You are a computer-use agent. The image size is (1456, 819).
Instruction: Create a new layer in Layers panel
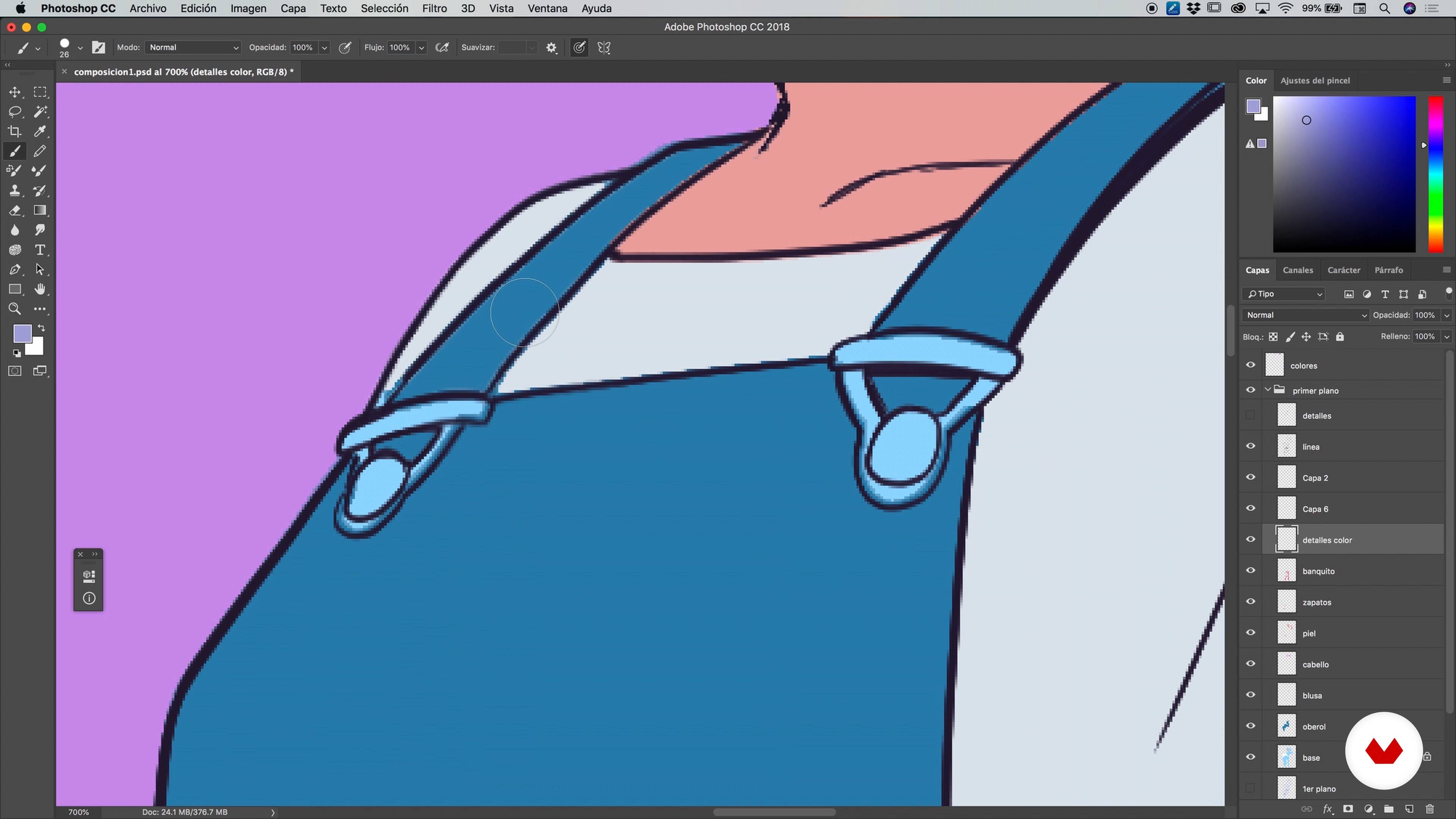point(1410,809)
